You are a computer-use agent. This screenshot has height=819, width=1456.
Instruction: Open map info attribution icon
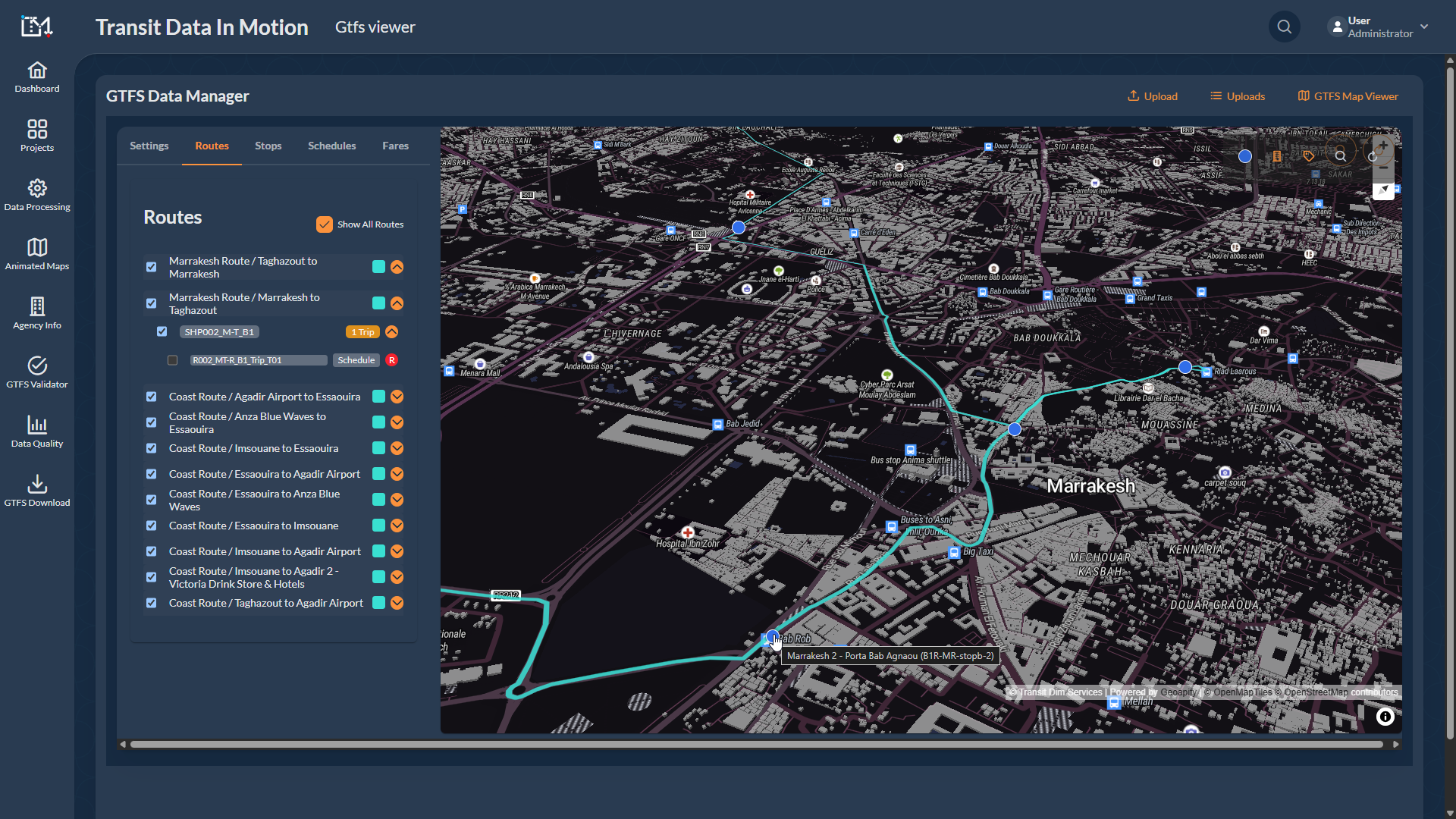click(1385, 717)
